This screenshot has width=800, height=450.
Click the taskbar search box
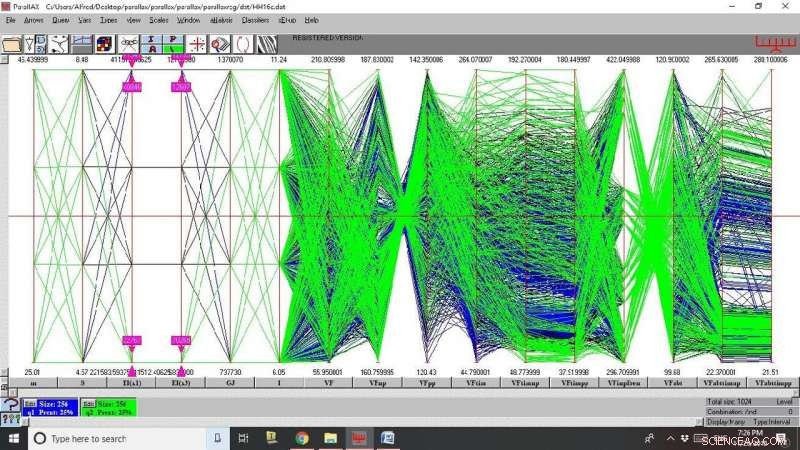point(117,439)
